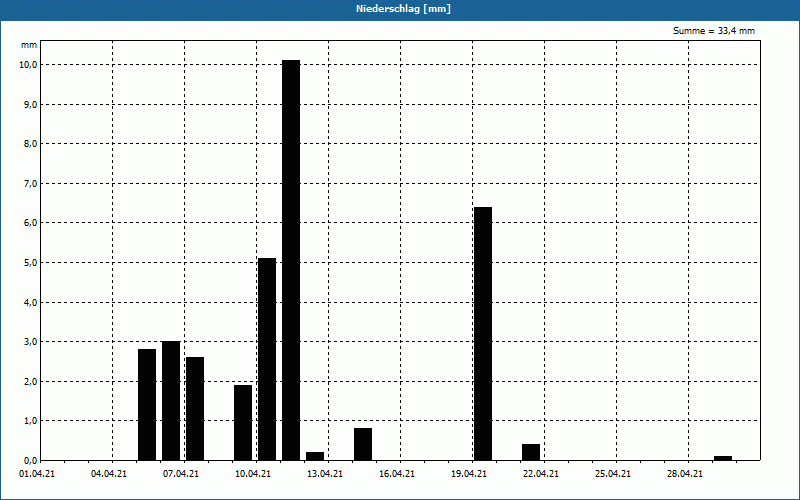Click the 07.04.21 date label

tap(181, 474)
